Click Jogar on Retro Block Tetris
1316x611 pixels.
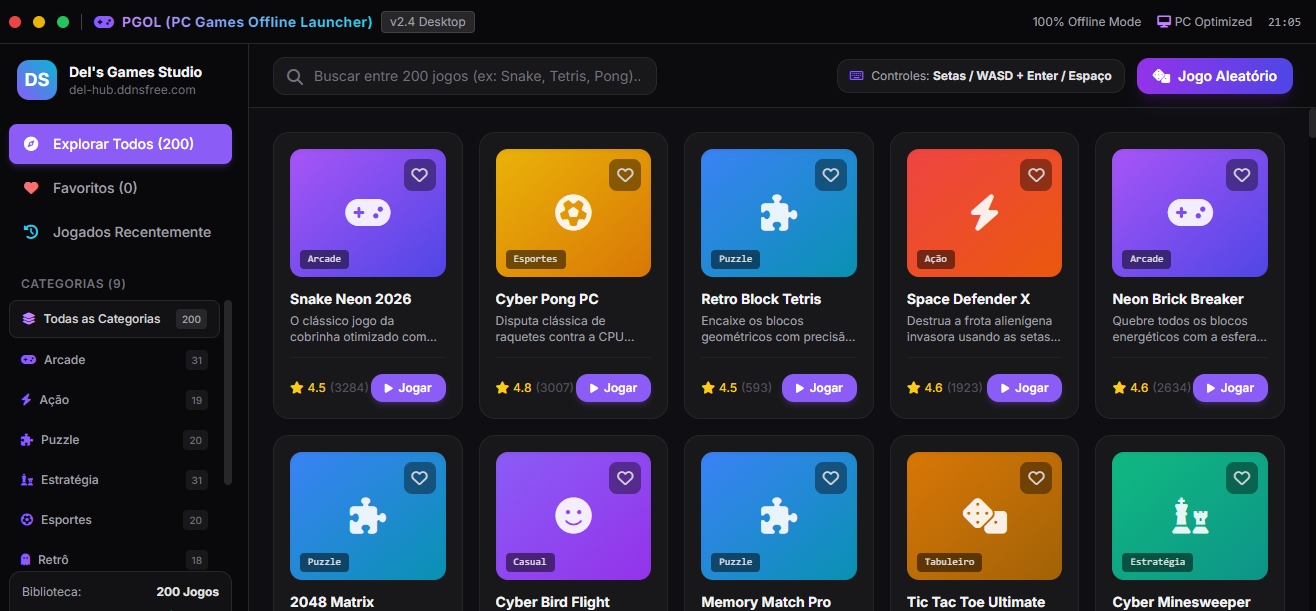[819, 388]
